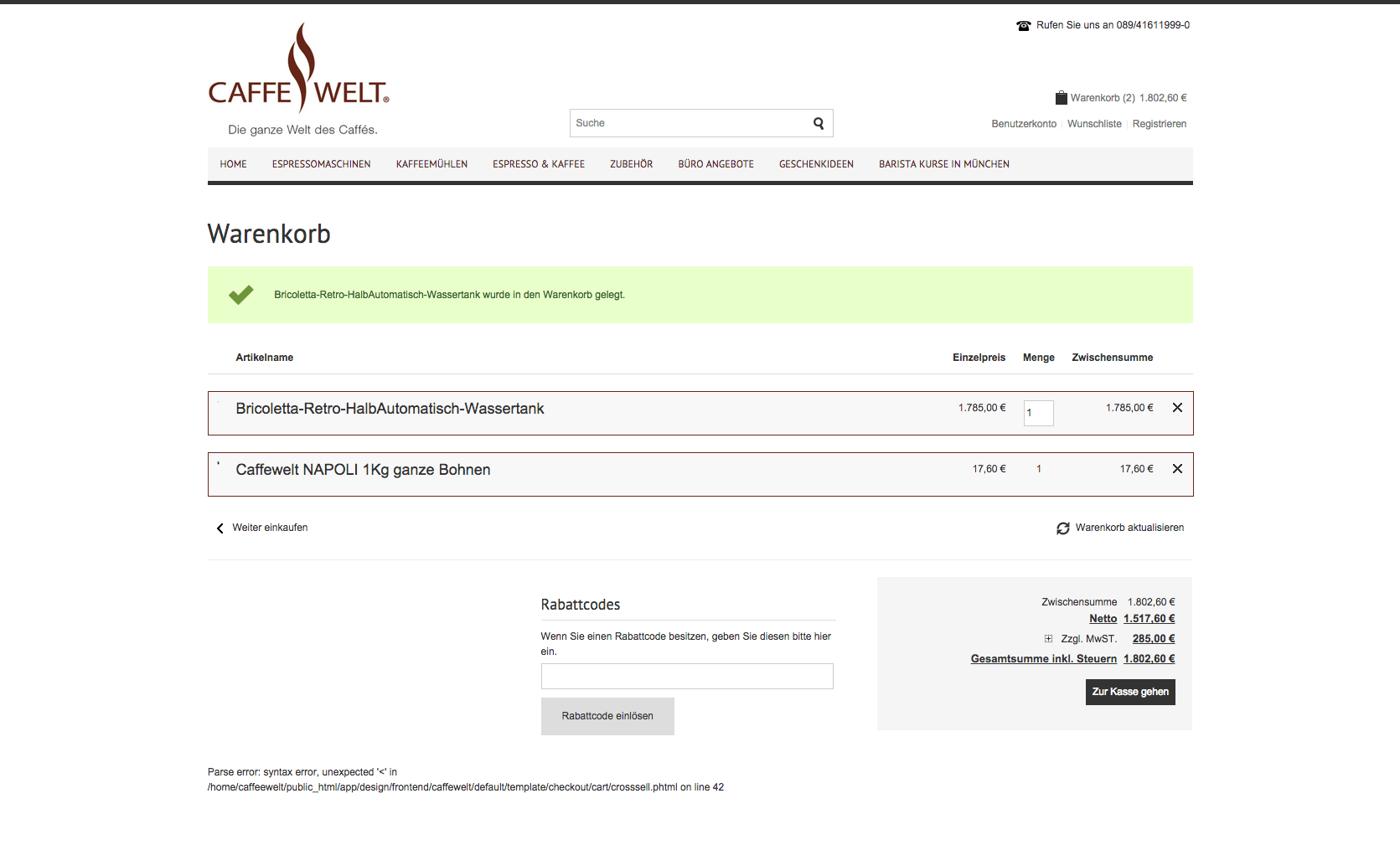Click the quantity field for Bricoletta
Screen dimensions: 1400x845
[x=1038, y=413]
